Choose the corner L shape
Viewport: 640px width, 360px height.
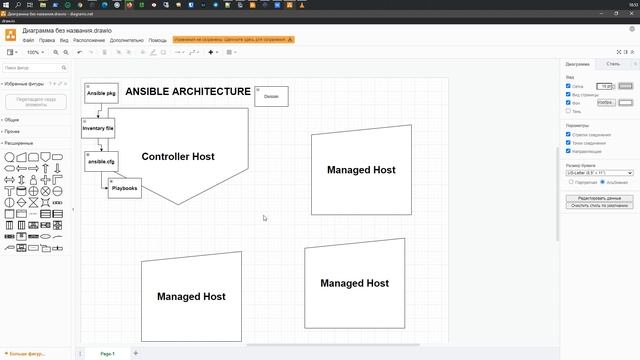(x=58, y=180)
